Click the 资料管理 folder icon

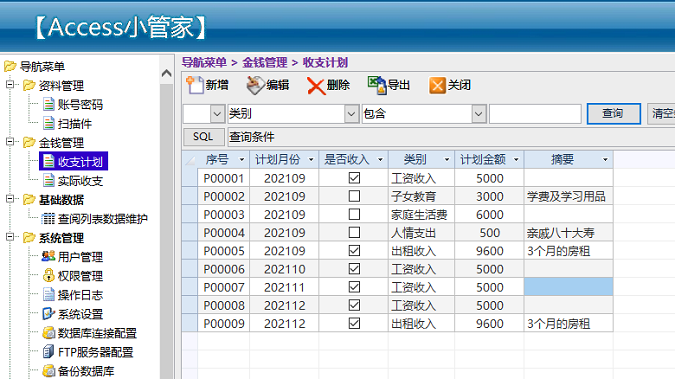click(29, 85)
